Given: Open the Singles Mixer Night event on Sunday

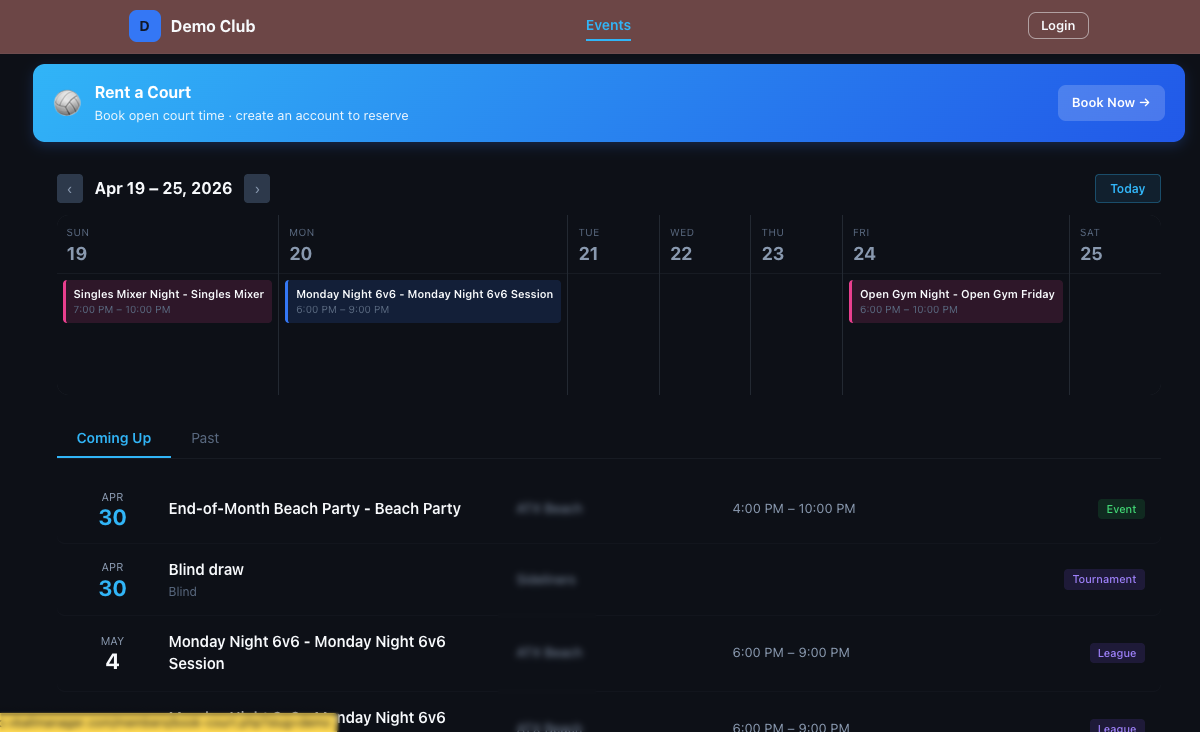Looking at the screenshot, I should click(167, 301).
